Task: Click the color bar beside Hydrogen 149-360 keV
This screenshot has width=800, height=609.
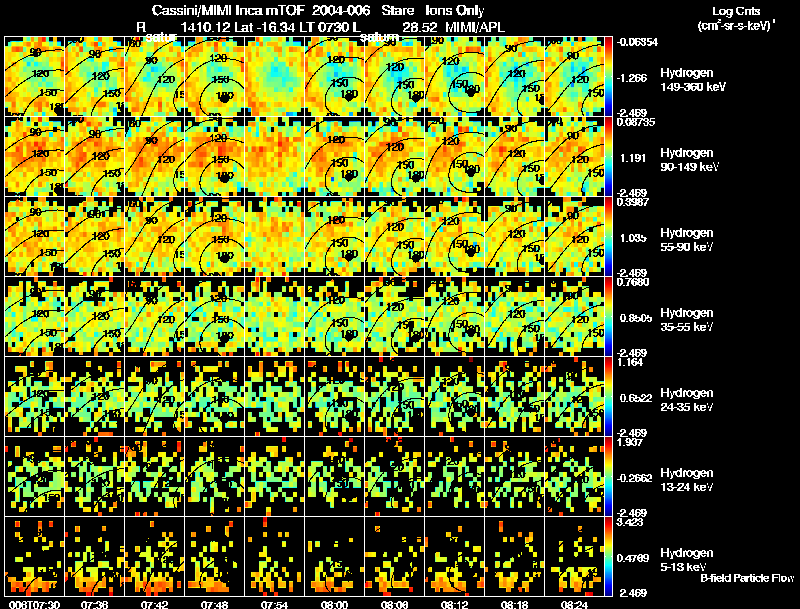Action: [x=608, y=77]
